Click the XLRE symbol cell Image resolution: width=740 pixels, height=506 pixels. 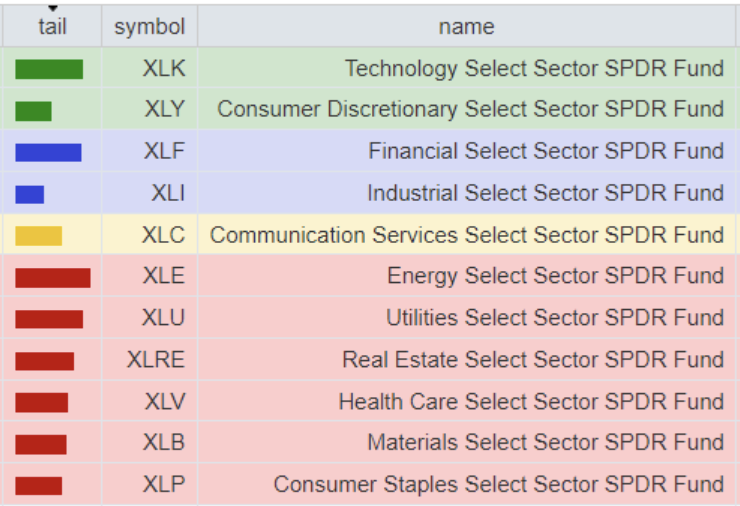tap(155, 360)
